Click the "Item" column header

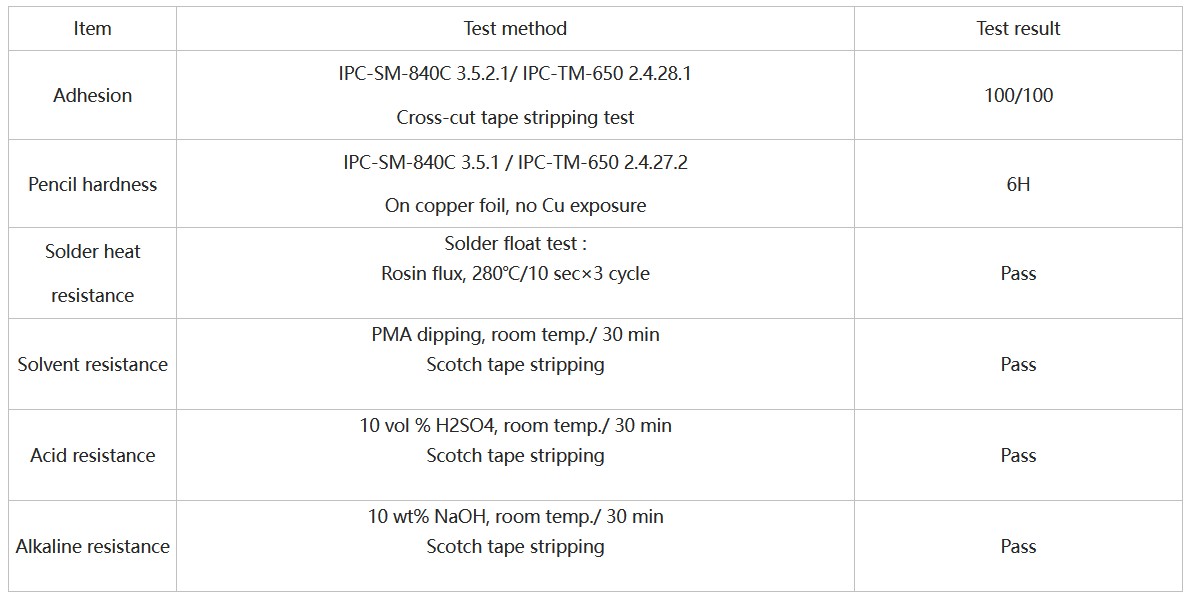tap(92, 28)
